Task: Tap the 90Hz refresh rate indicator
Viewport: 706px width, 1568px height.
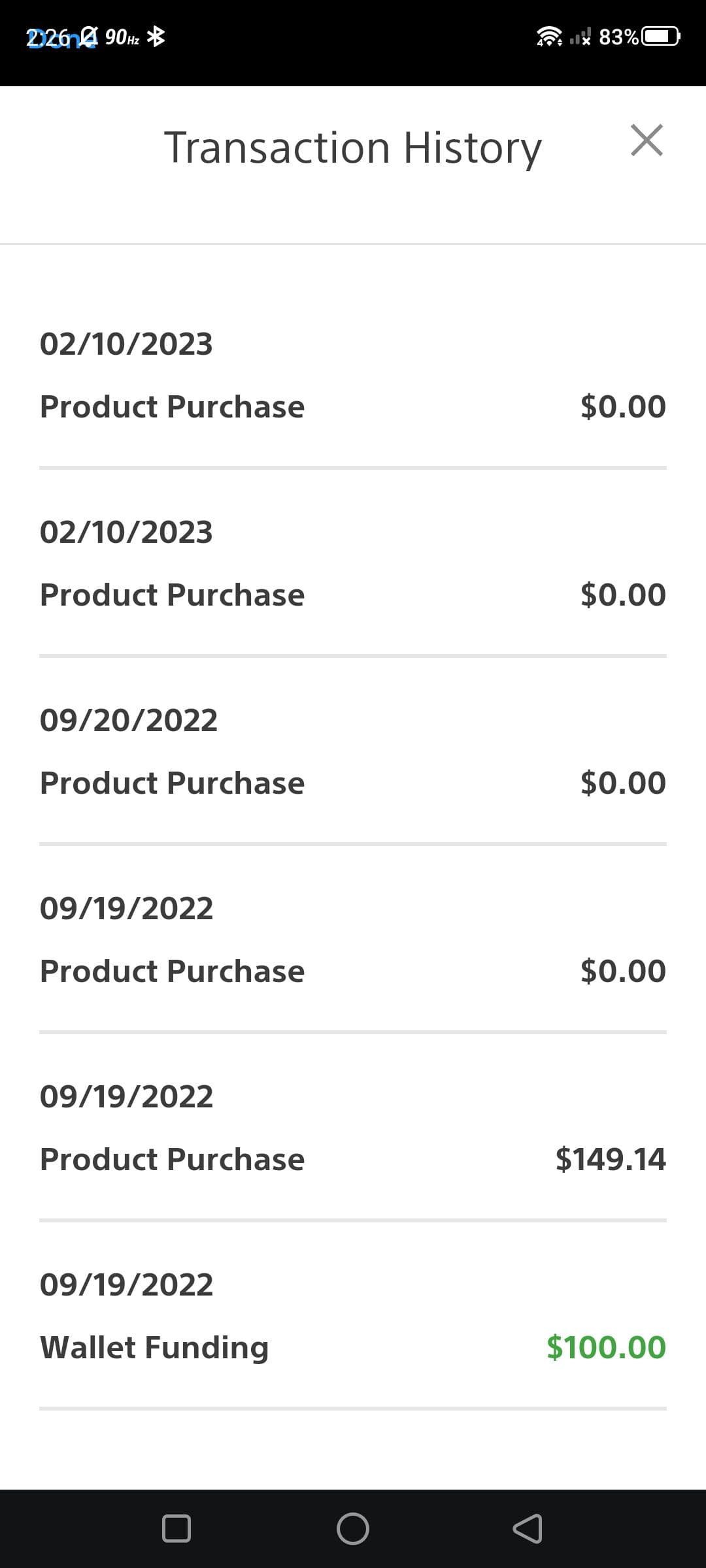Action: [122, 37]
